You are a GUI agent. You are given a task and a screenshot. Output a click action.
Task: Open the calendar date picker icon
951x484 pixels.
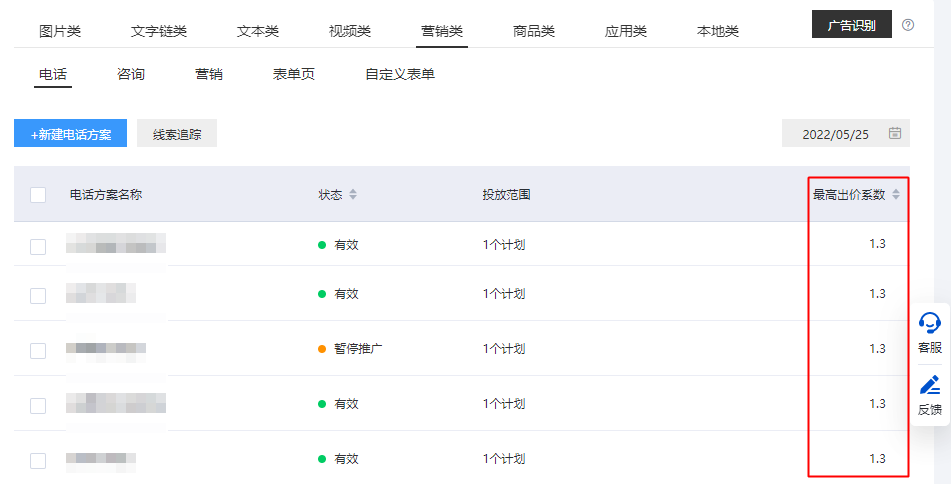coord(895,133)
